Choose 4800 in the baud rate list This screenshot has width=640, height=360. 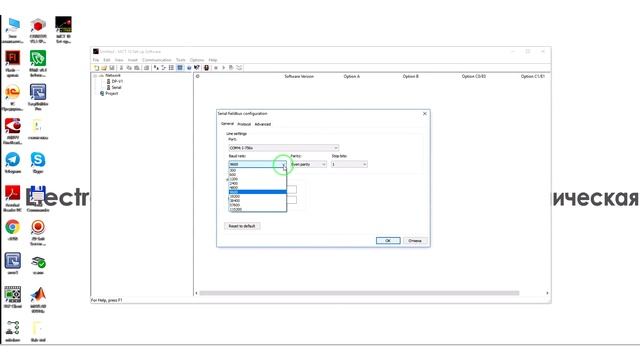tap(258, 188)
